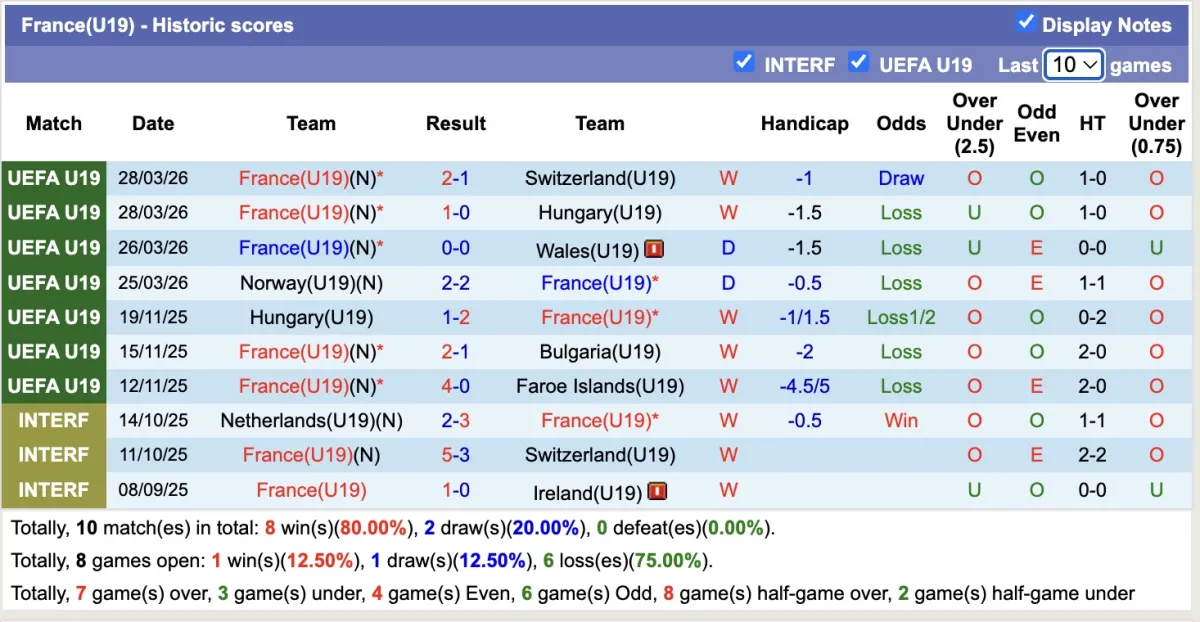Open the Faroe Islands(U19) team link
Image resolution: width=1200 pixels, height=622 pixels.
tap(600, 386)
